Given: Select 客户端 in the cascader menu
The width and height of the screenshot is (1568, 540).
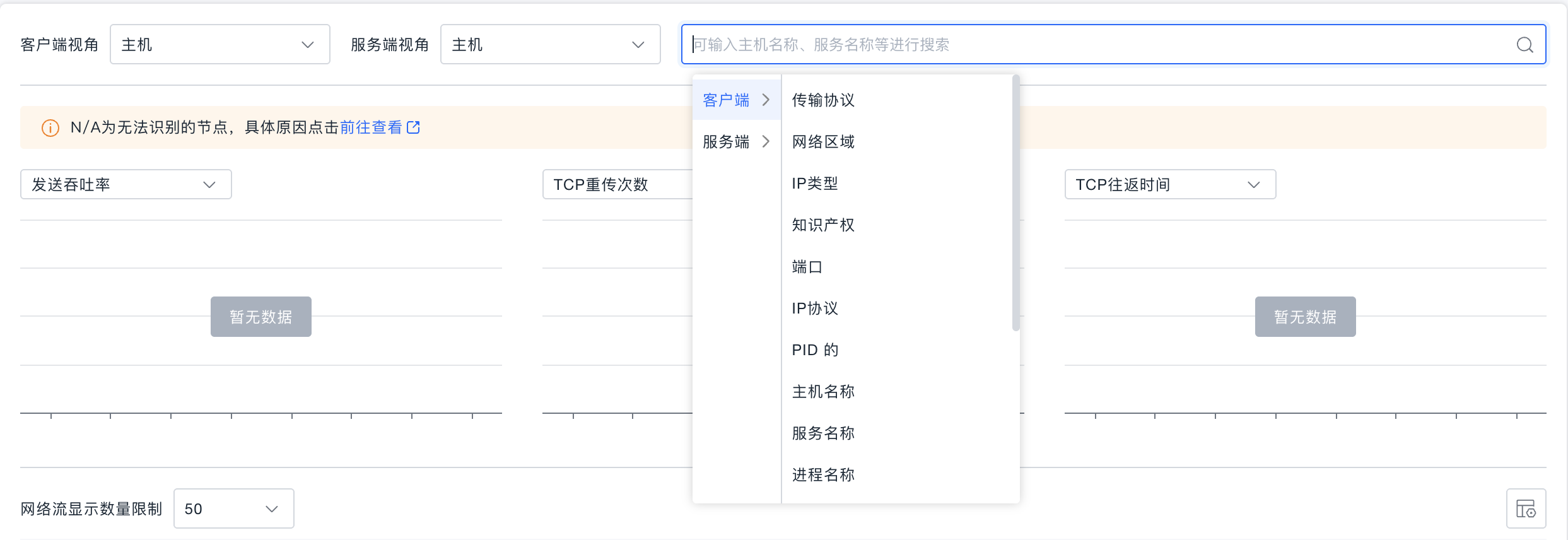Looking at the screenshot, I should point(736,100).
